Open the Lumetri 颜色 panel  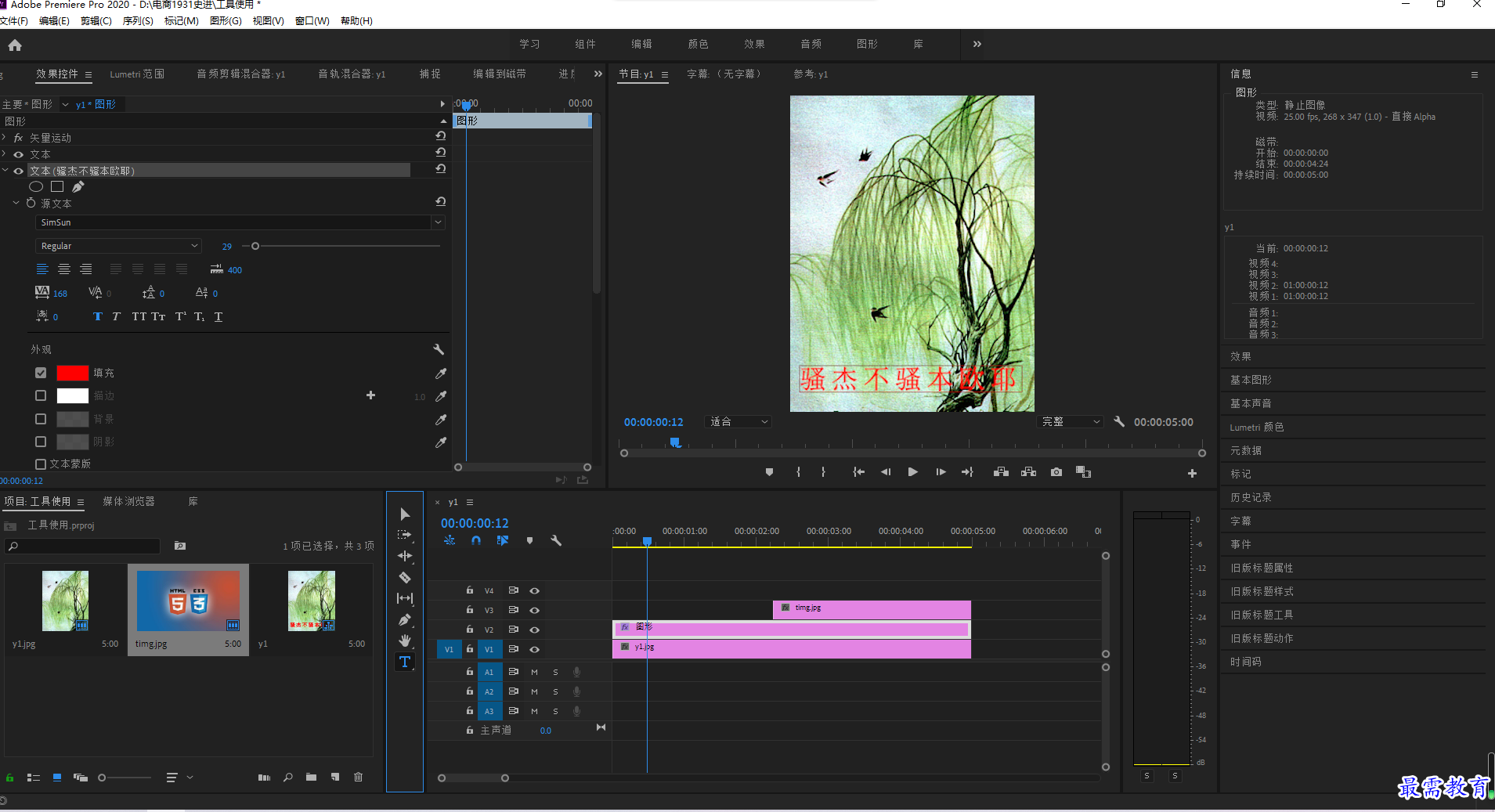pyautogui.click(x=1256, y=427)
